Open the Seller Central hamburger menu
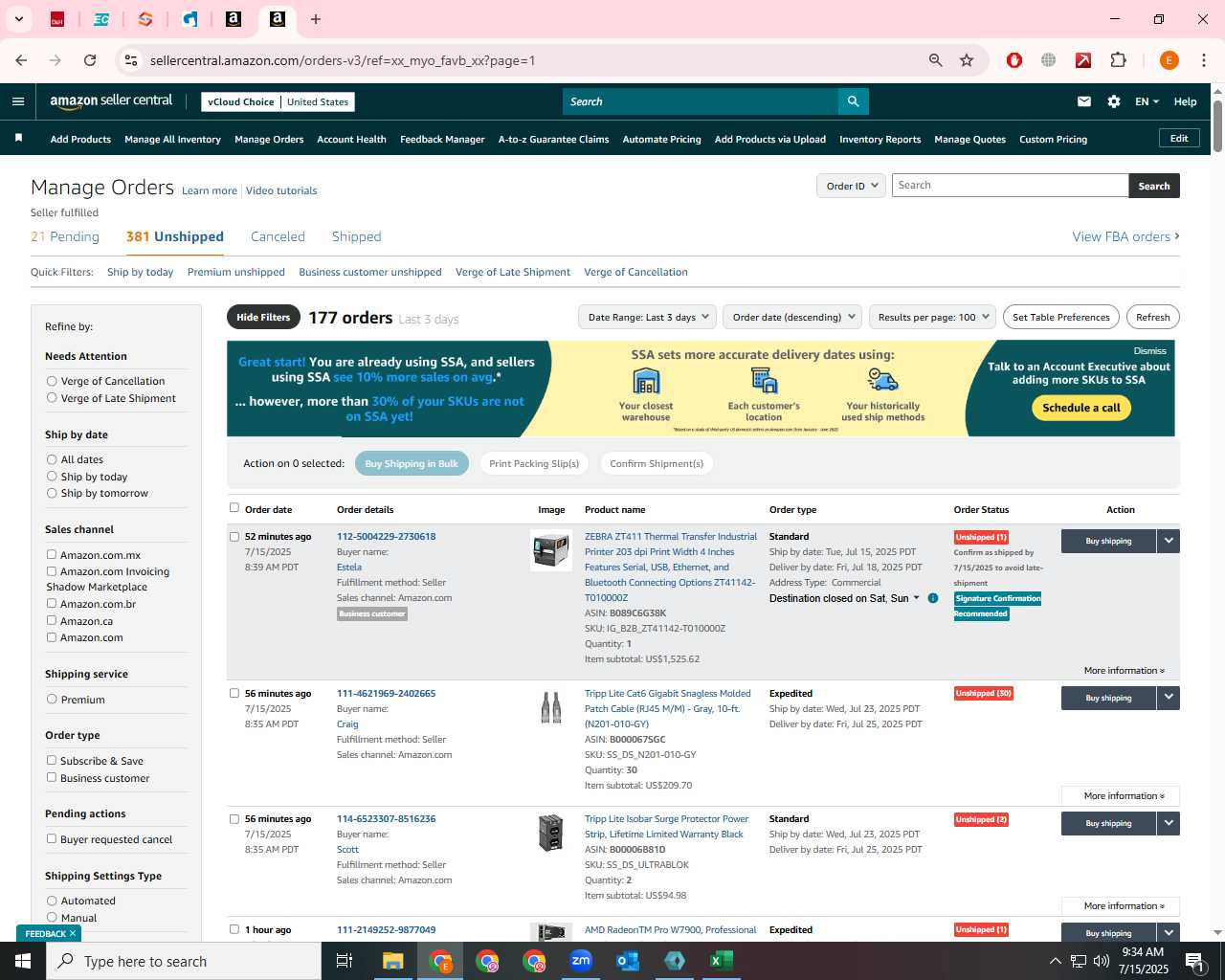This screenshot has height=980, width=1225. tap(18, 101)
